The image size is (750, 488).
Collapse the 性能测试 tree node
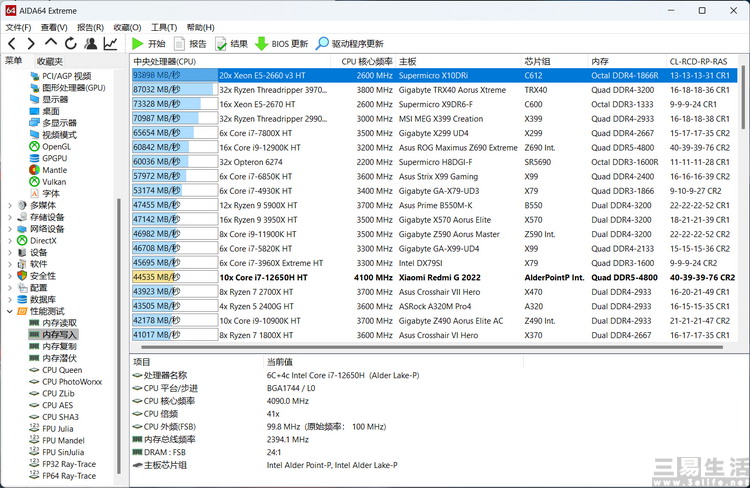[10, 311]
